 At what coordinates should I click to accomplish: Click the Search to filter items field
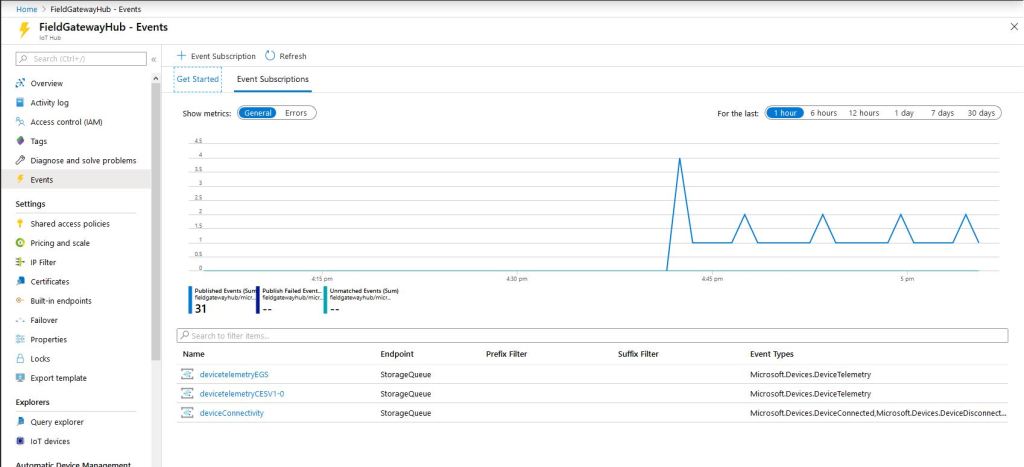pos(590,336)
